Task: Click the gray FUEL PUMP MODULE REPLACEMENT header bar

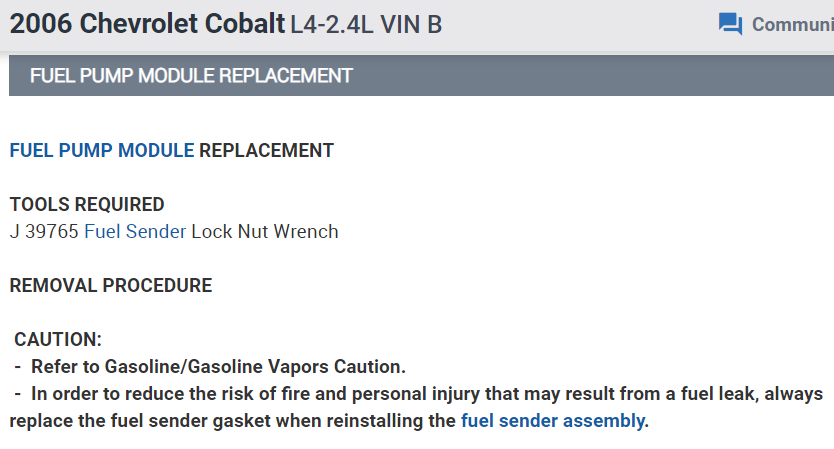Action: point(420,76)
